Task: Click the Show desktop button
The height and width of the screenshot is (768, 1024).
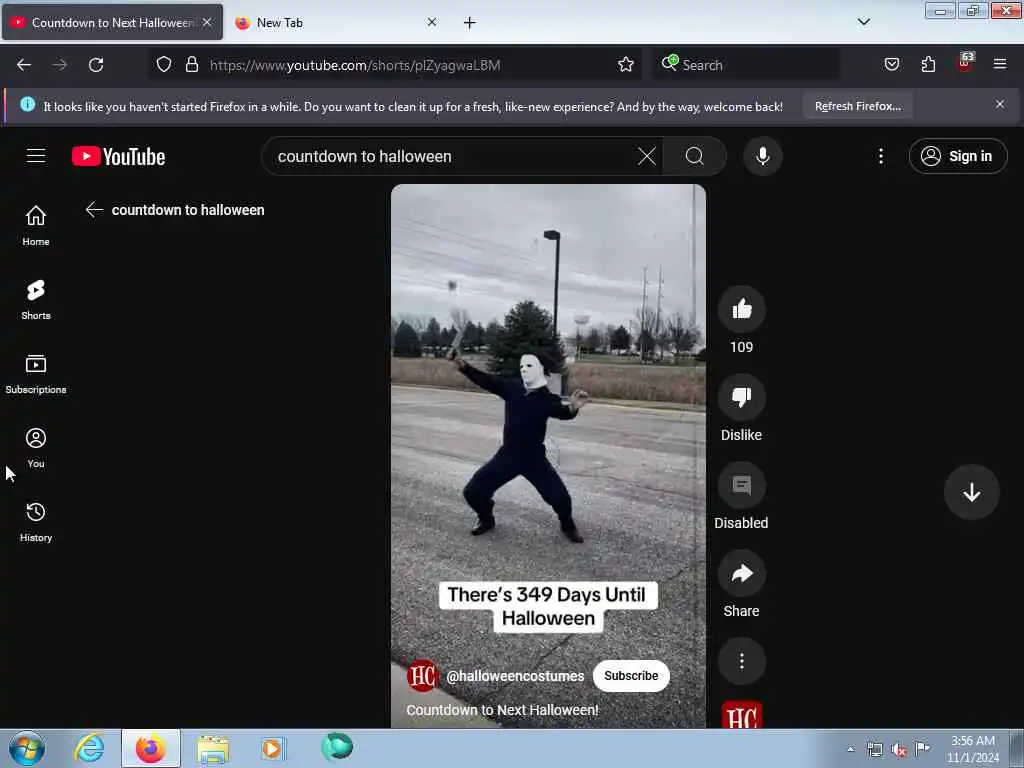Action: tap(1017, 748)
